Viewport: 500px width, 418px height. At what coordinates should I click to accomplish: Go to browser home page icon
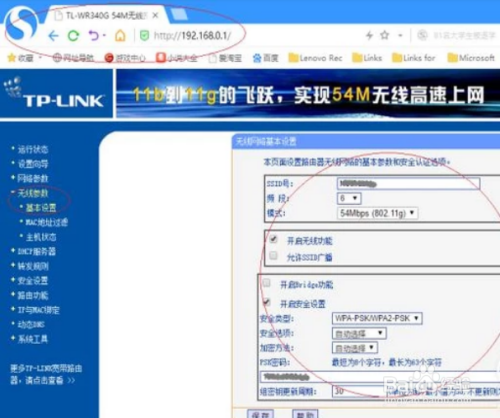pyautogui.click(x=120, y=35)
